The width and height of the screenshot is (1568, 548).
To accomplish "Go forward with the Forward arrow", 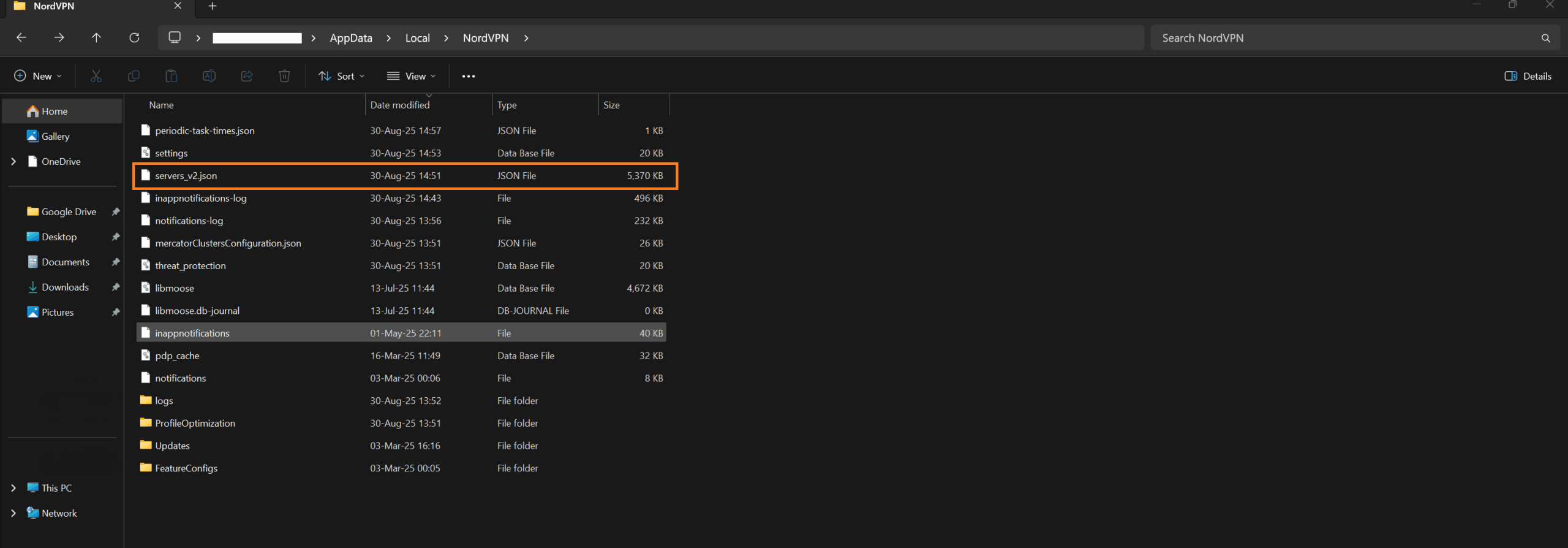I will (x=59, y=38).
